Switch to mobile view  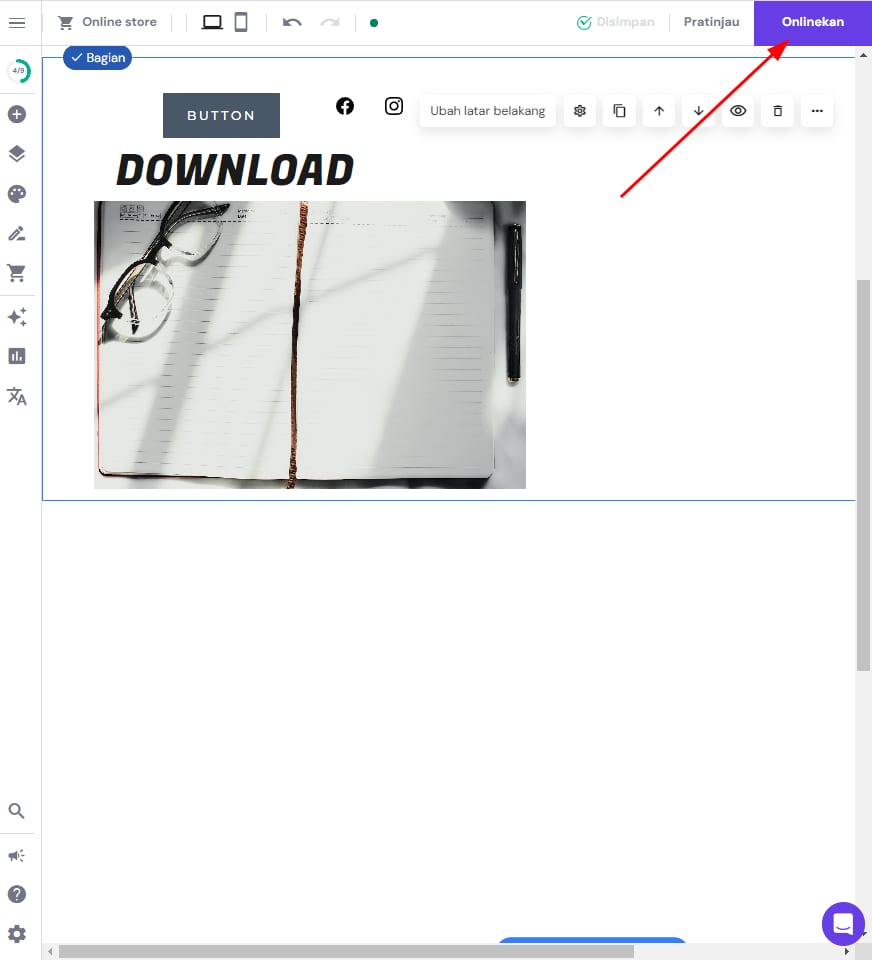click(x=241, y=22)
